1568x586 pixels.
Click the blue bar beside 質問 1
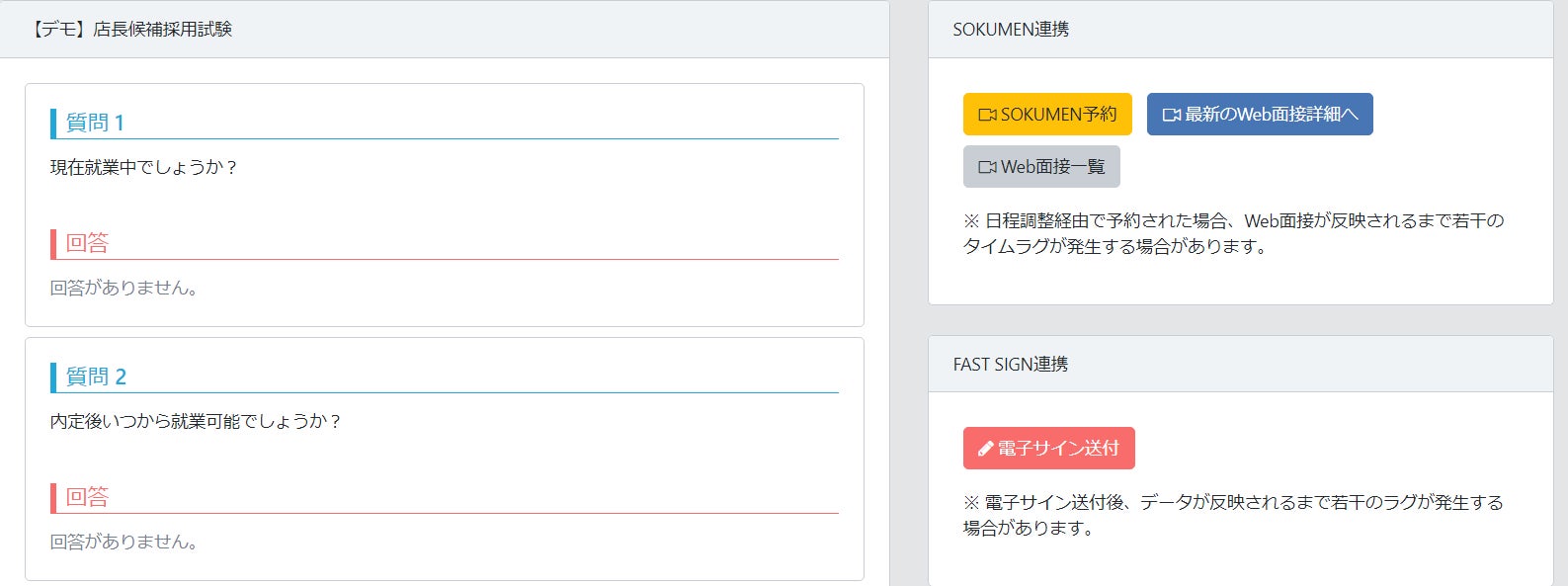(x=53, y=124)
